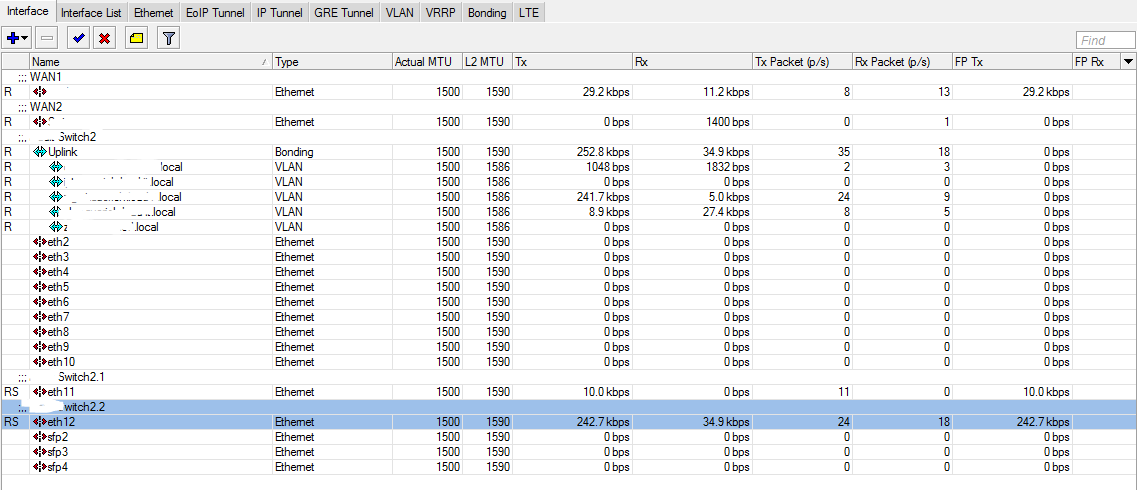Click the eth11 ethernet icon
1137x490 pixels.
coord(40,392)
